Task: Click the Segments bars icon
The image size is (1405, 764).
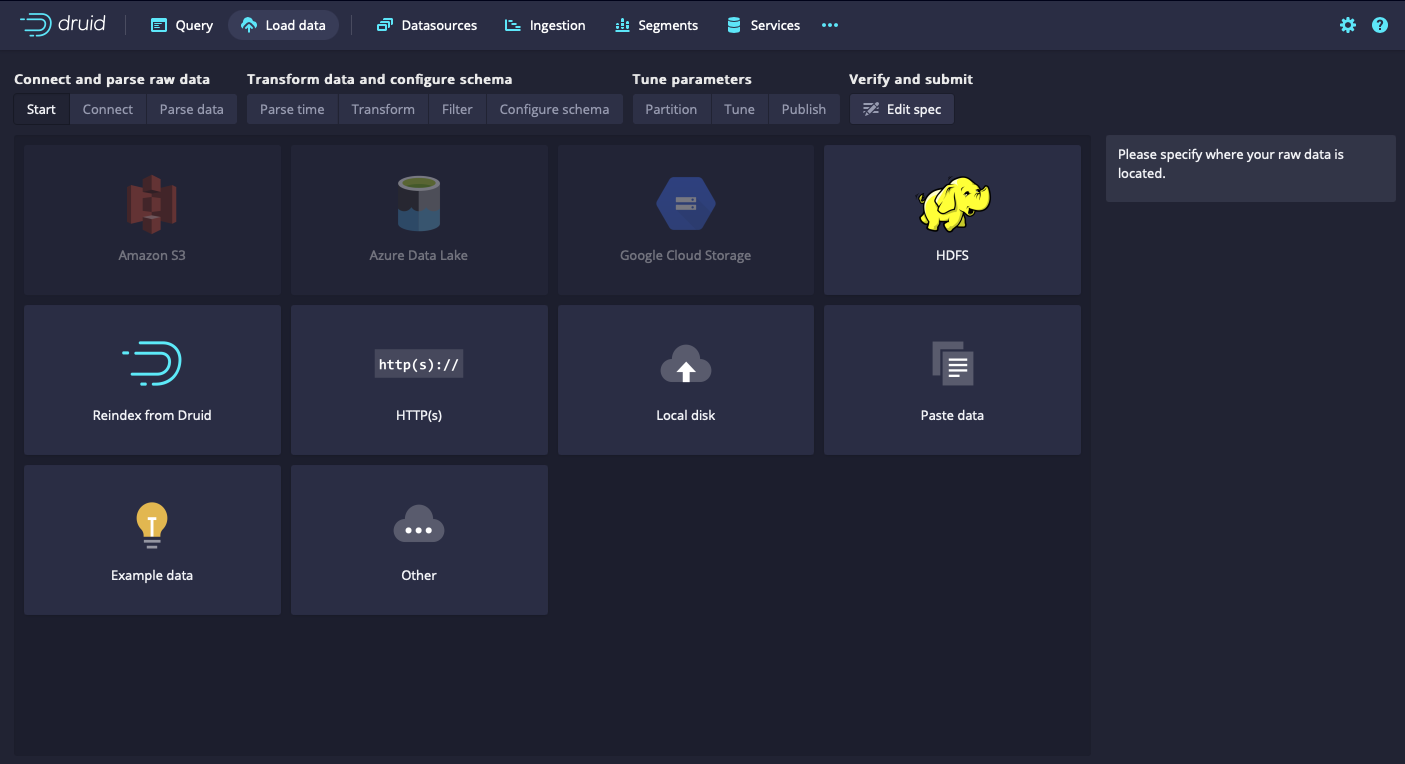Action: click(622, 25)
